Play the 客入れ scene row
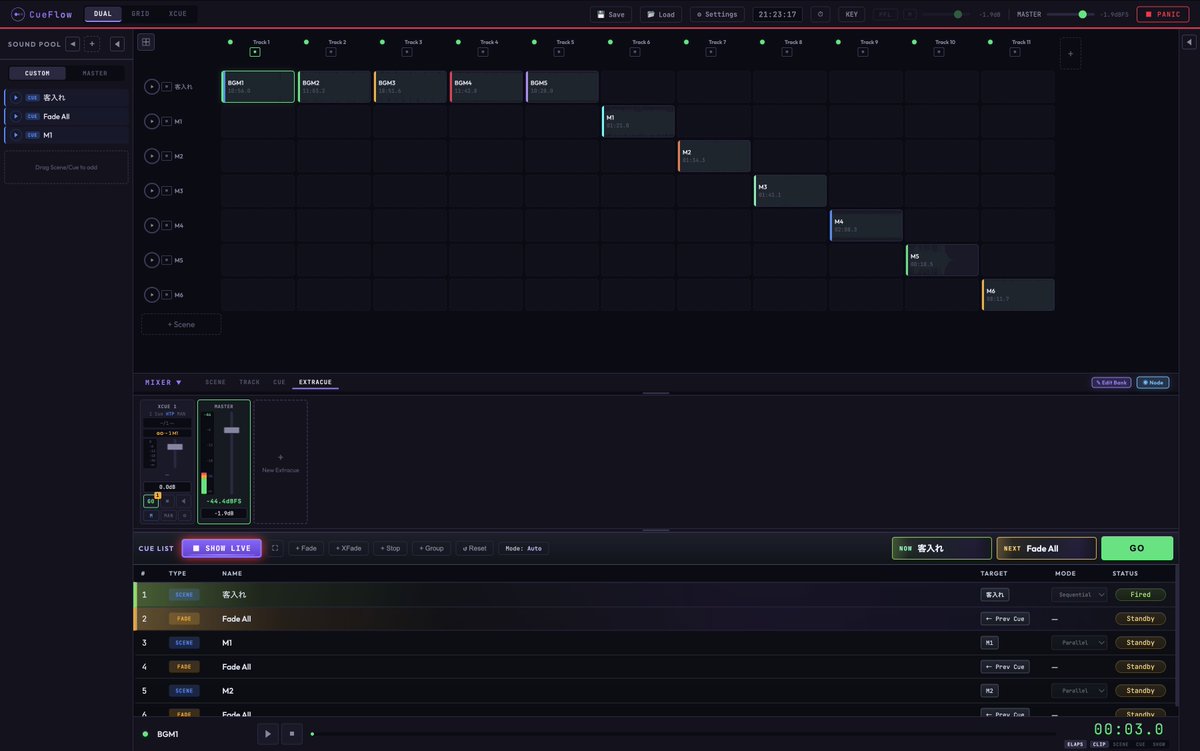This screenshot has height=751, width=1200. 152,87
